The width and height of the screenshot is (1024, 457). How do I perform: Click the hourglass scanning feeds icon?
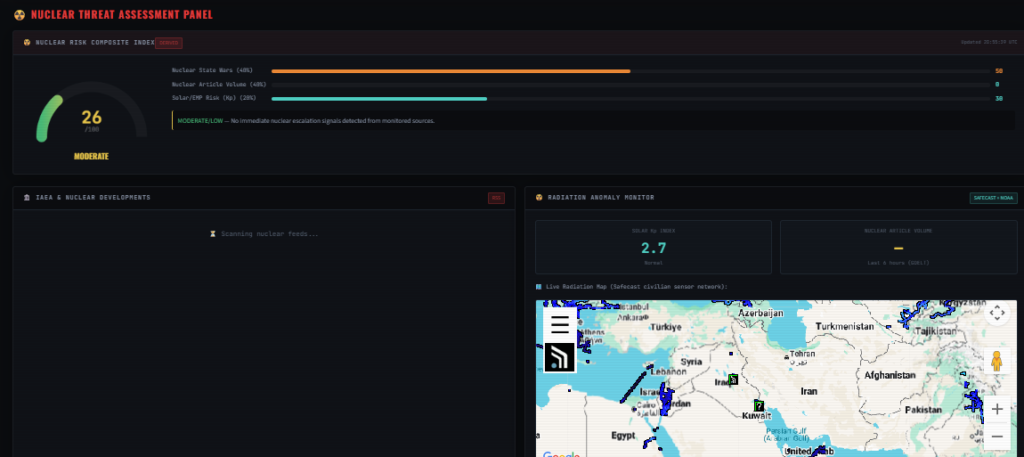tap(212, 234)
